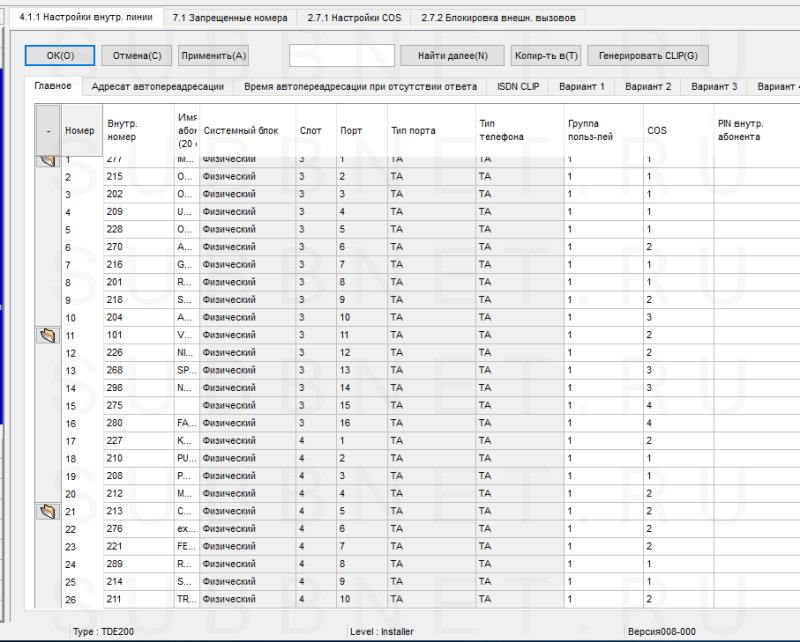This screenshot has height=642, width=800.
Task: Click the hand icon beside row 21
Action: pyautogui.click(x=48, y=512)
